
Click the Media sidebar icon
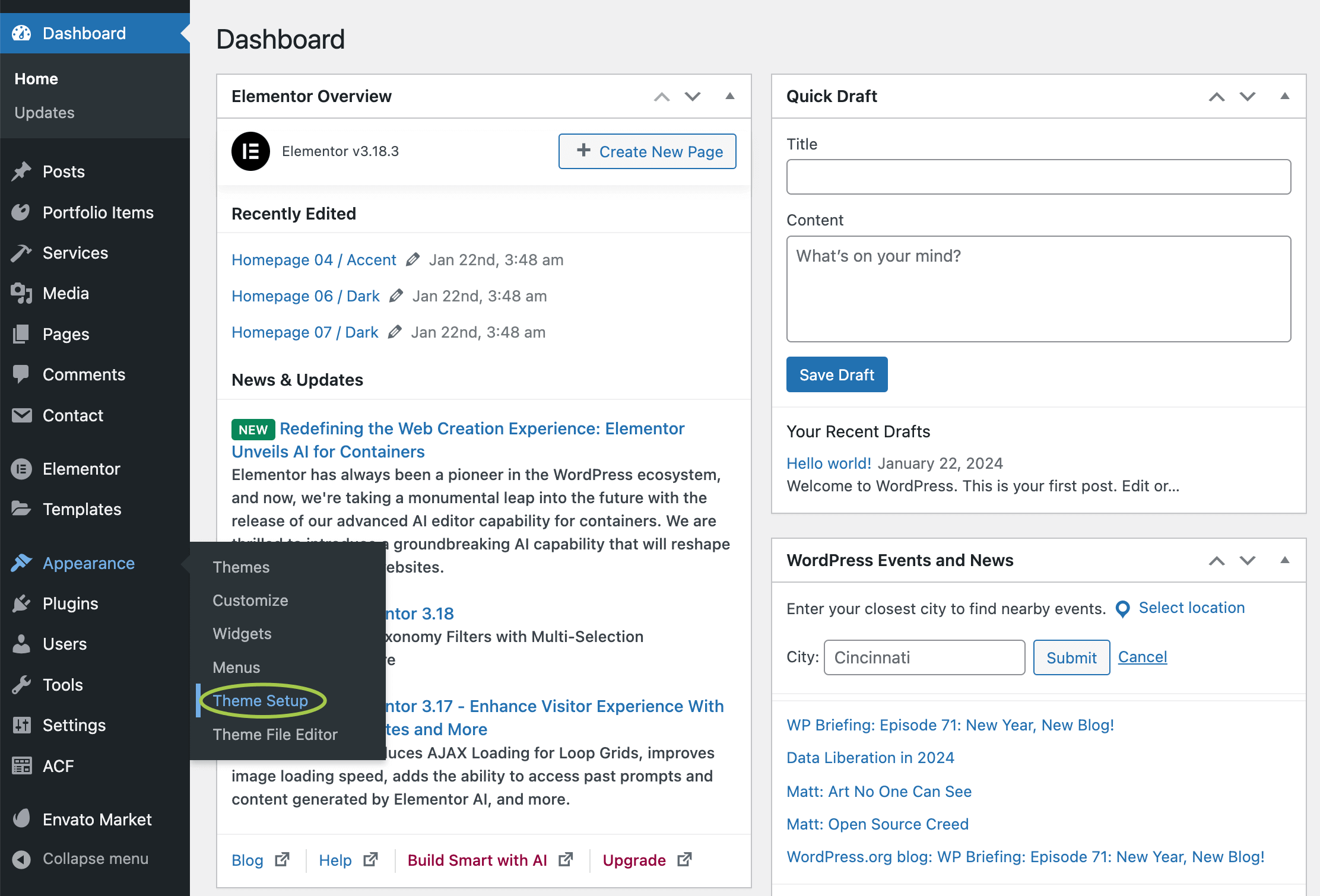[21, 293]
